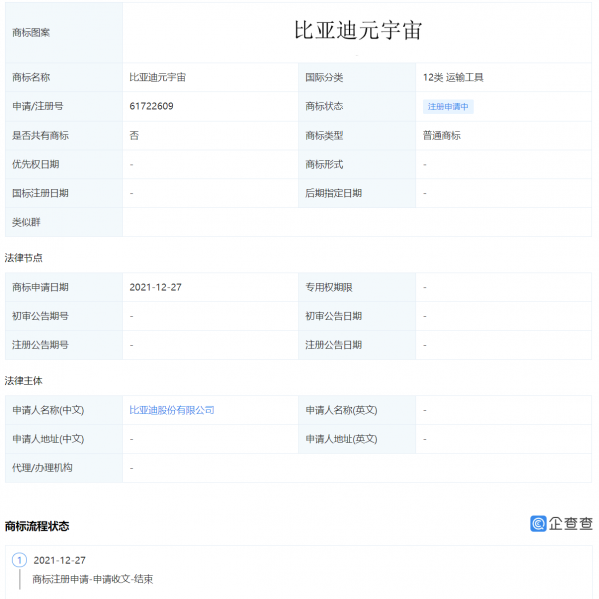Select the trademark name value 比亚迪元宇宙
The width and height of the screenshot is (599, 599).
pyautogui.click(x=157, y=77)
